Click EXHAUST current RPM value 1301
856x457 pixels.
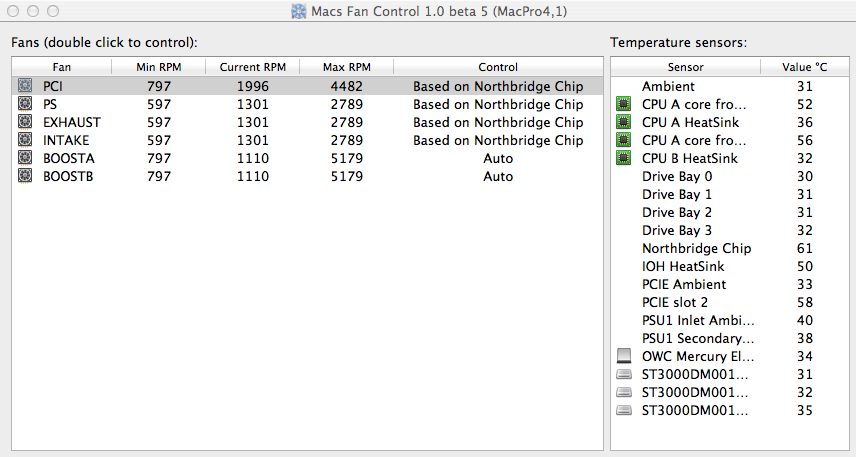pos(253,122)
